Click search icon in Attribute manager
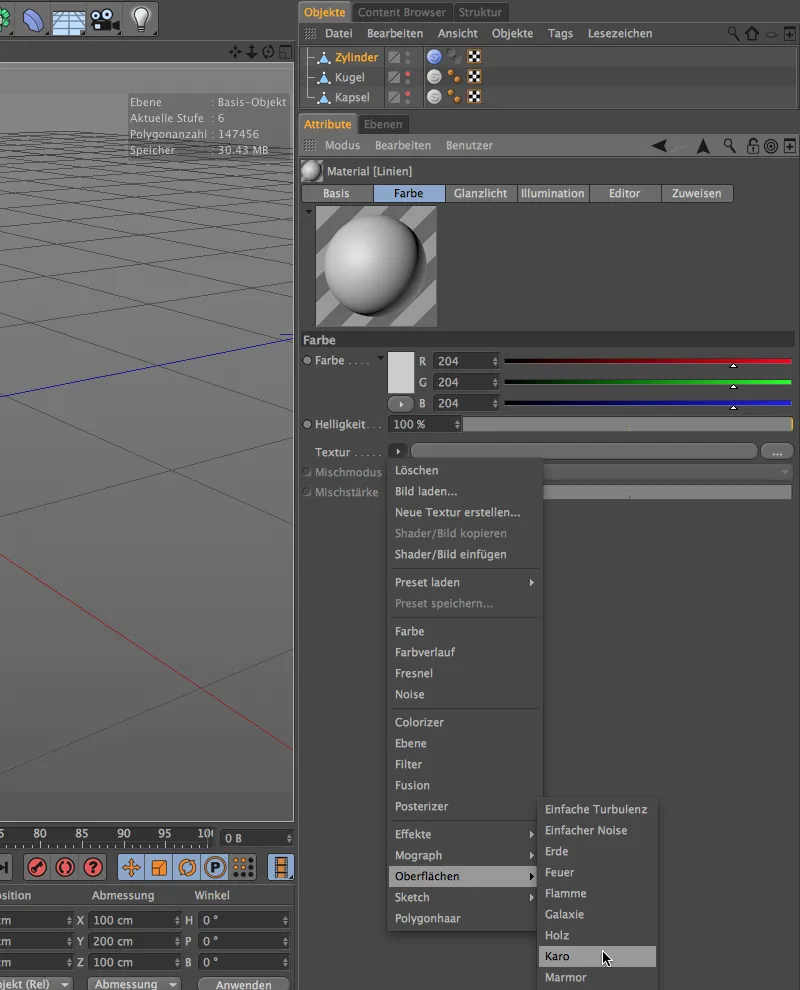800x990 pixels. click(729, 146)
